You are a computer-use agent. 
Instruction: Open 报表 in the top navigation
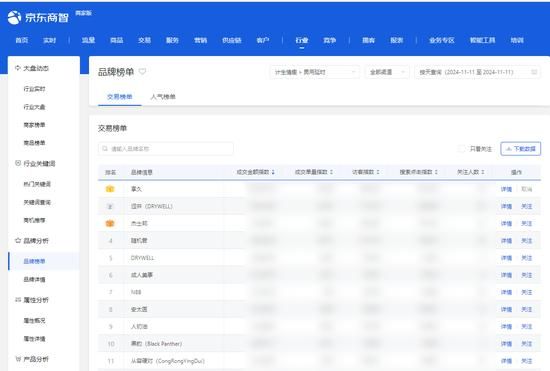pos(396,40)
